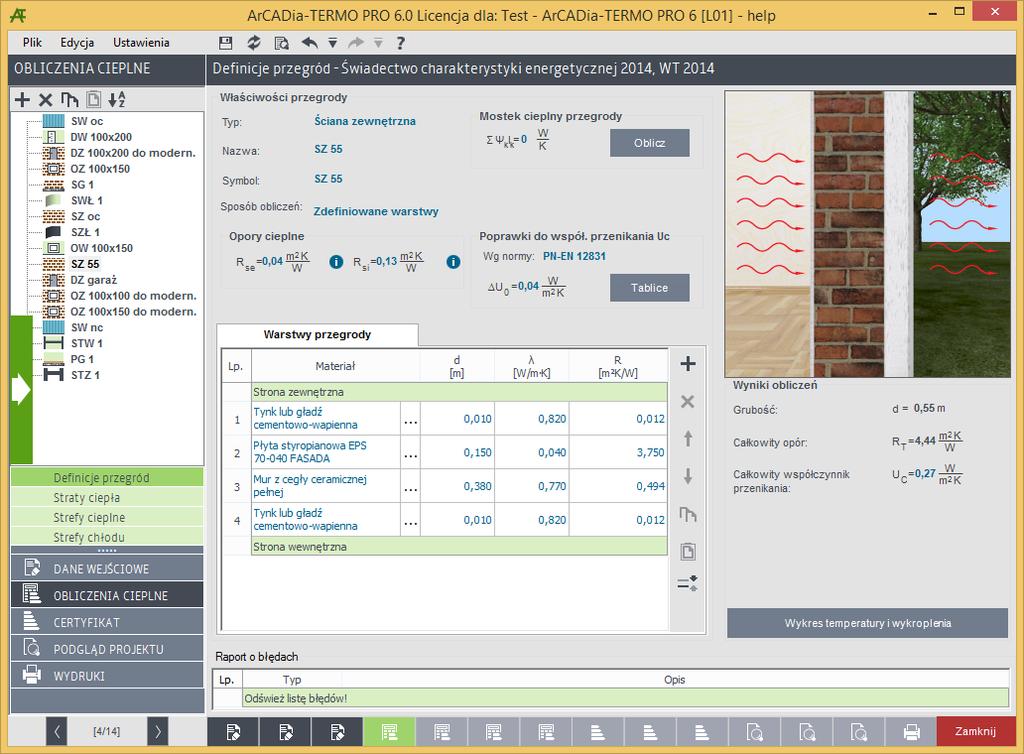Click the refresh arrows toolbar icon
The width and height of the screenshot is (1024, 754).
pos(253,43)
